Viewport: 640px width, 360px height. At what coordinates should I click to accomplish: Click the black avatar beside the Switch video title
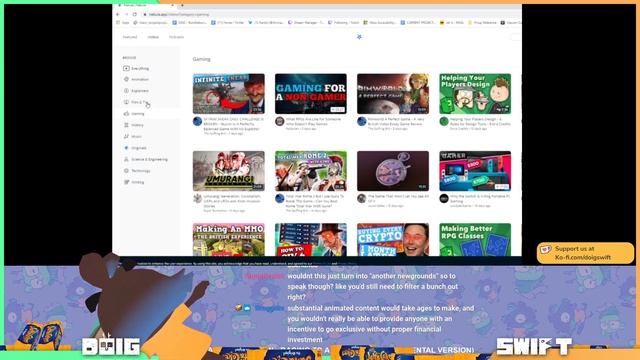444,198
